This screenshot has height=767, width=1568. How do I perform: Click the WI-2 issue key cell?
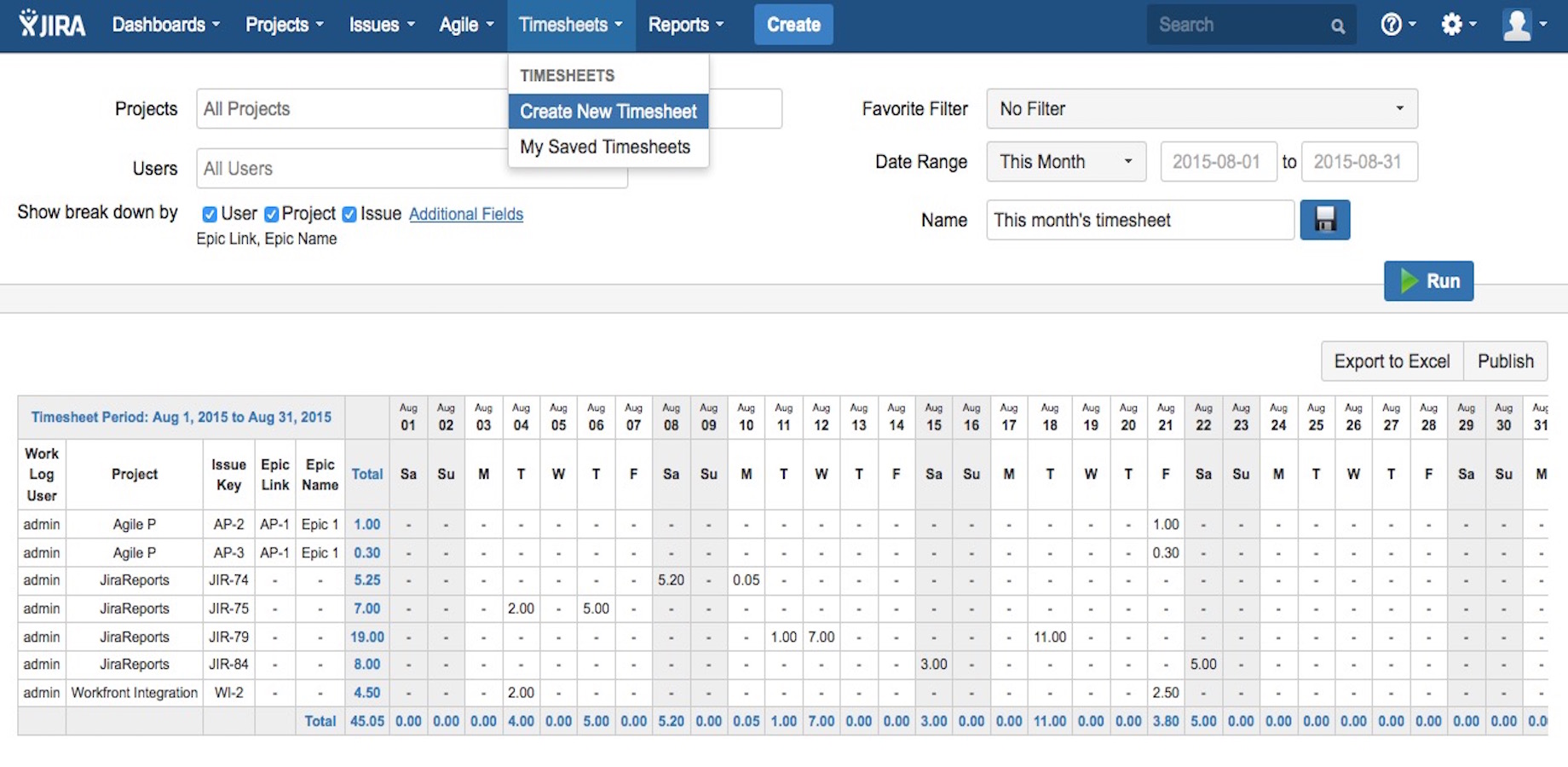229,693
